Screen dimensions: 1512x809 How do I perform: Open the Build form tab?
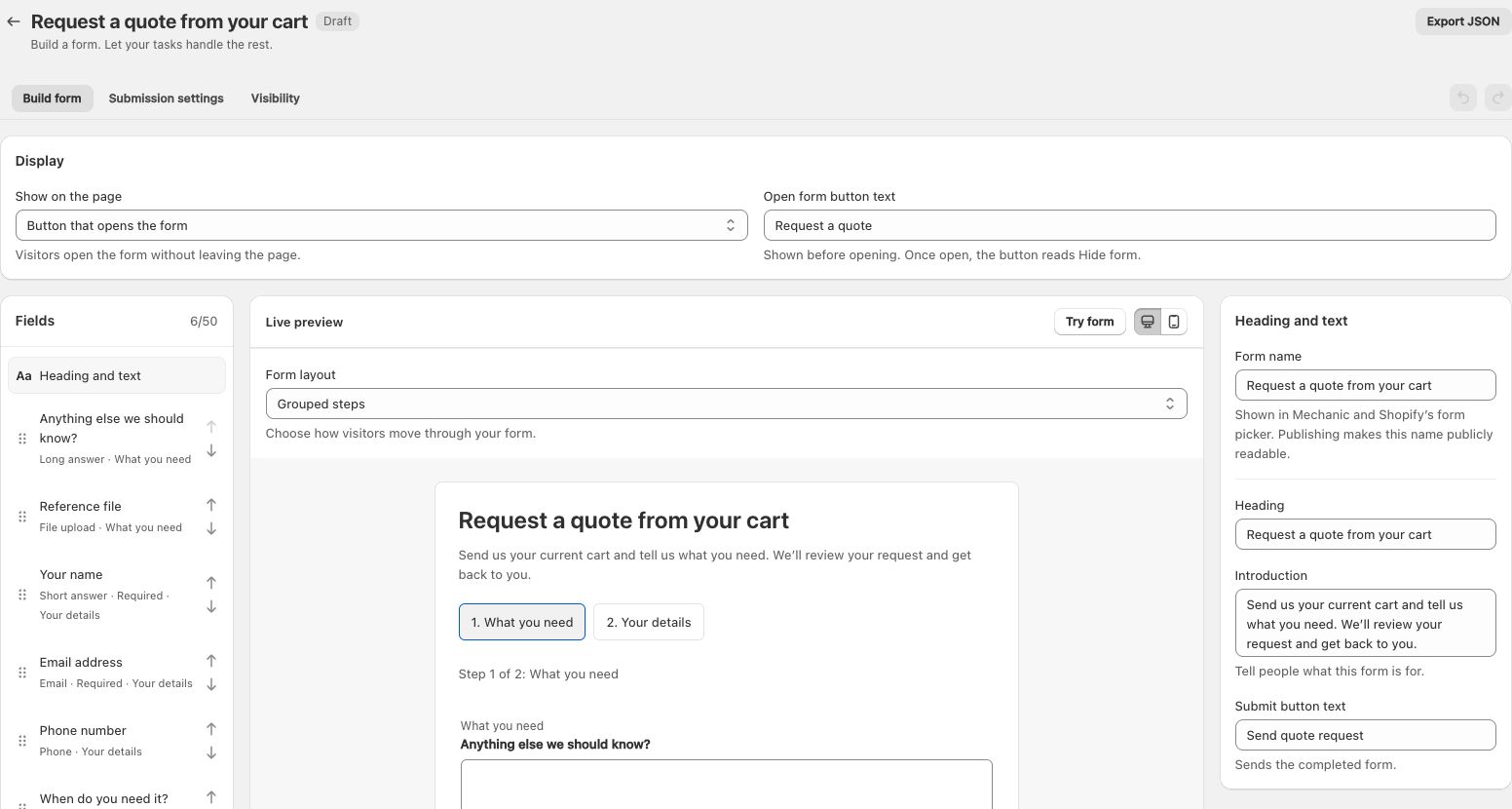point(53,98)
